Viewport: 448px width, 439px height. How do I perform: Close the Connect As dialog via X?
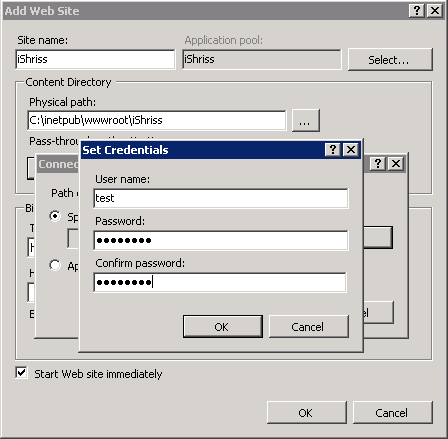point(396,164)
